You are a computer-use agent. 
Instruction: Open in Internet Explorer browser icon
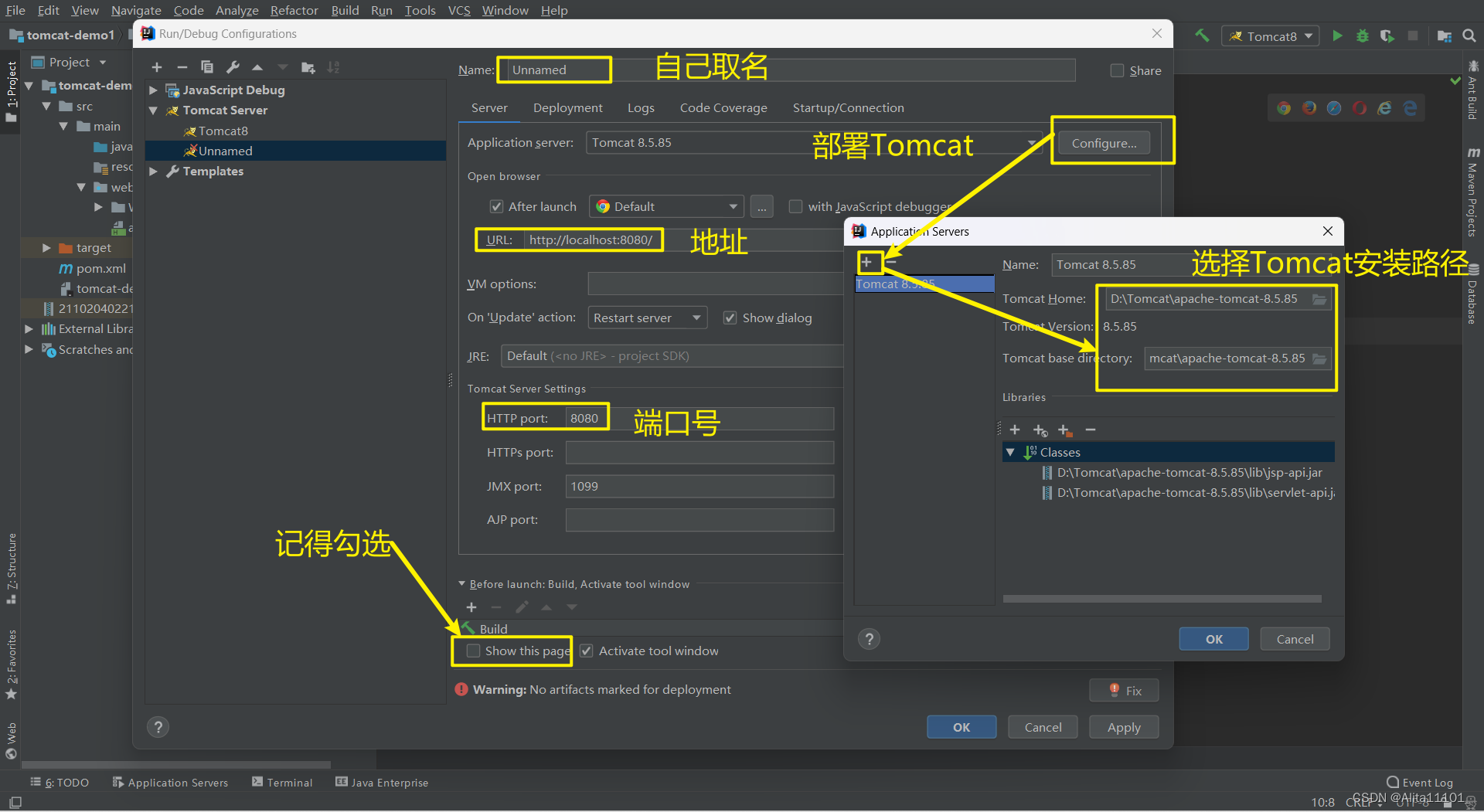pyautogui.click(x=1385, y=108)
